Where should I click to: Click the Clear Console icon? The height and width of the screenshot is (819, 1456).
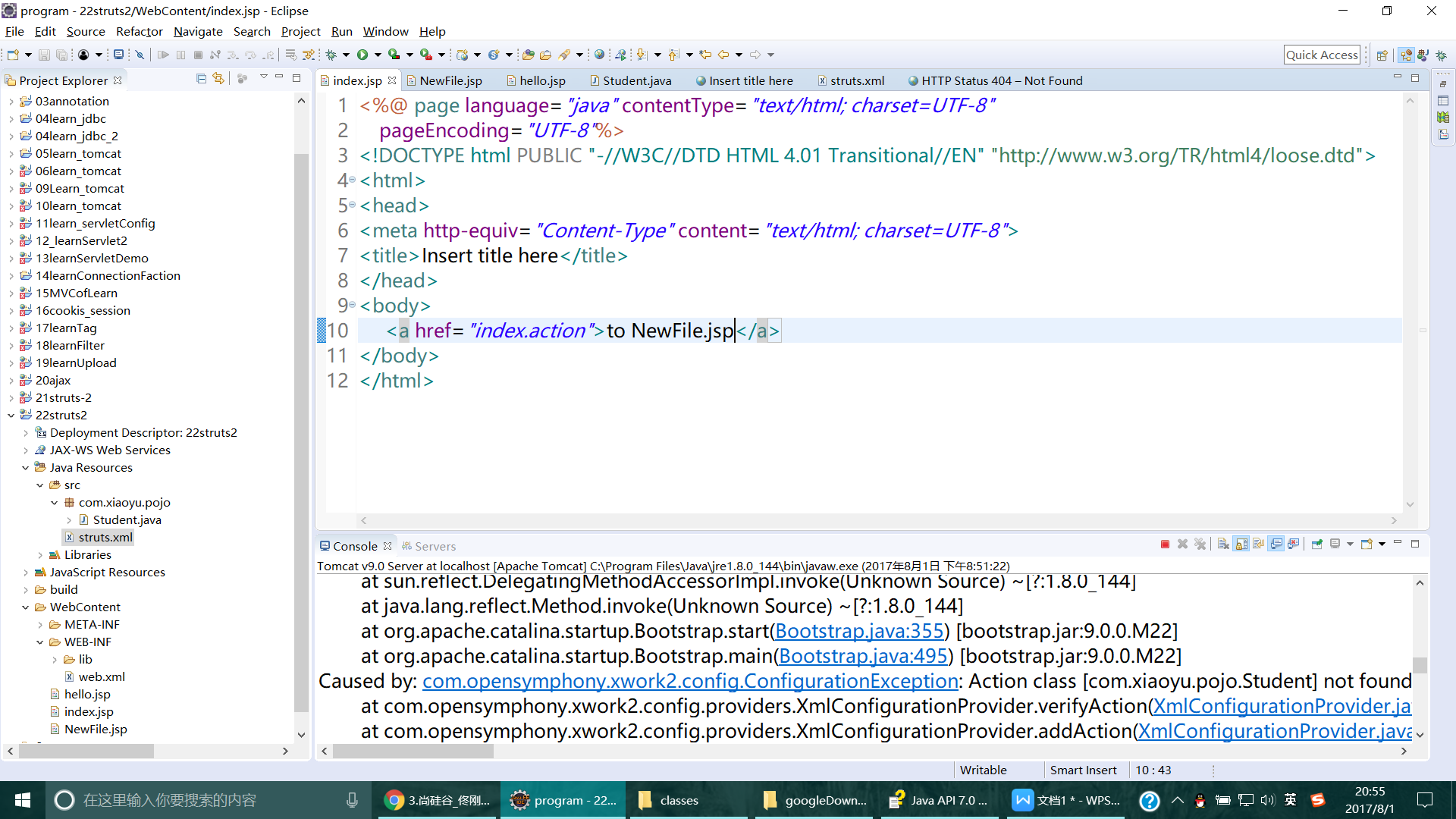click(x=1223, y=544)
